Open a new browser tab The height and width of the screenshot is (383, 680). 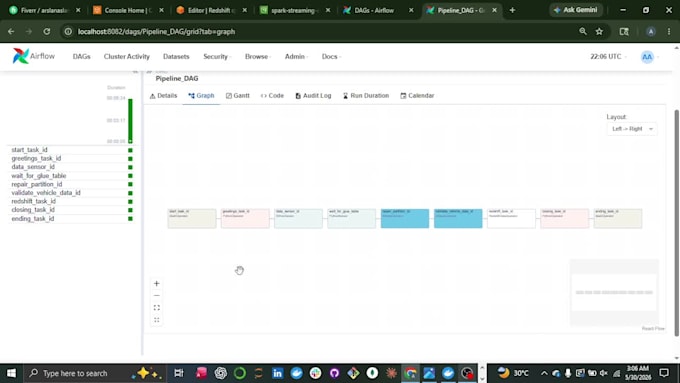click(x=512, y=10)
